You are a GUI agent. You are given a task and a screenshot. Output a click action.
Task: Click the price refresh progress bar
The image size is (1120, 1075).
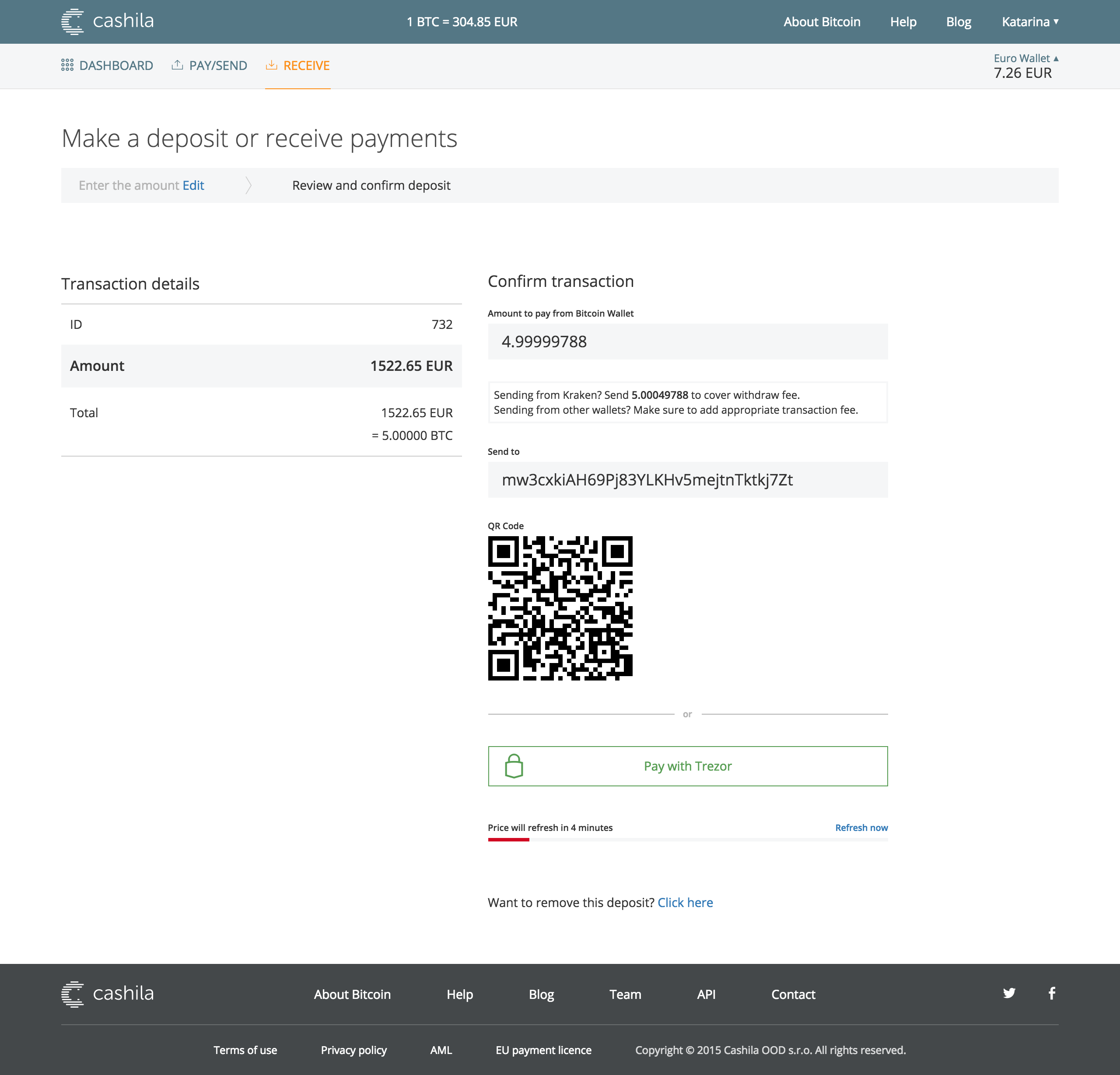tap(687, 840)
